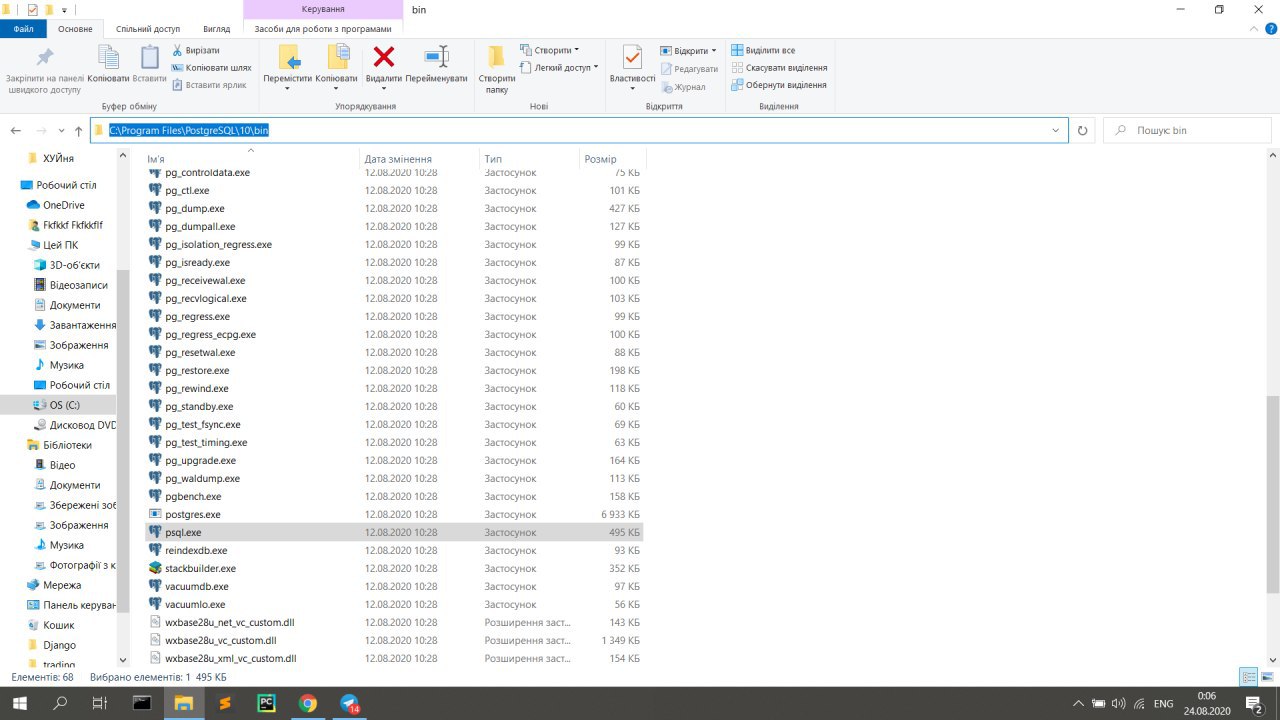Screen dimensions: 1280x720
Task: Open the Копіювати до dropdown in Упорядкування
Action: [x=337, y=88]
